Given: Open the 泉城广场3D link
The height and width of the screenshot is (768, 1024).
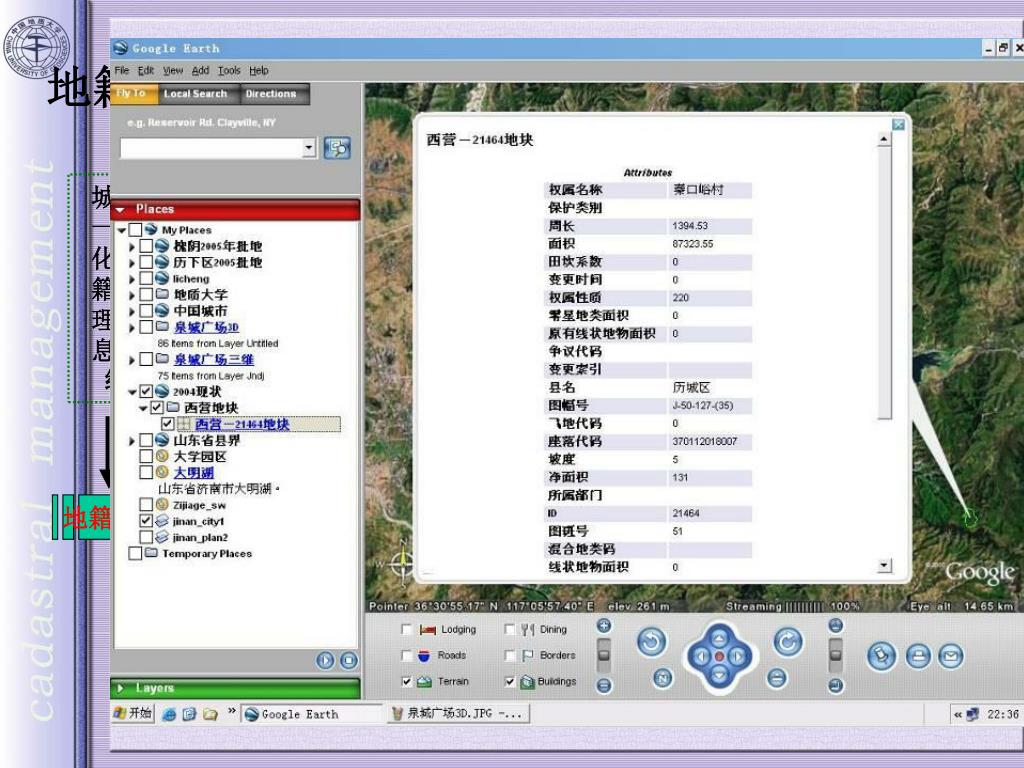Looking at the screenshot, I should [x=206, y=327].
